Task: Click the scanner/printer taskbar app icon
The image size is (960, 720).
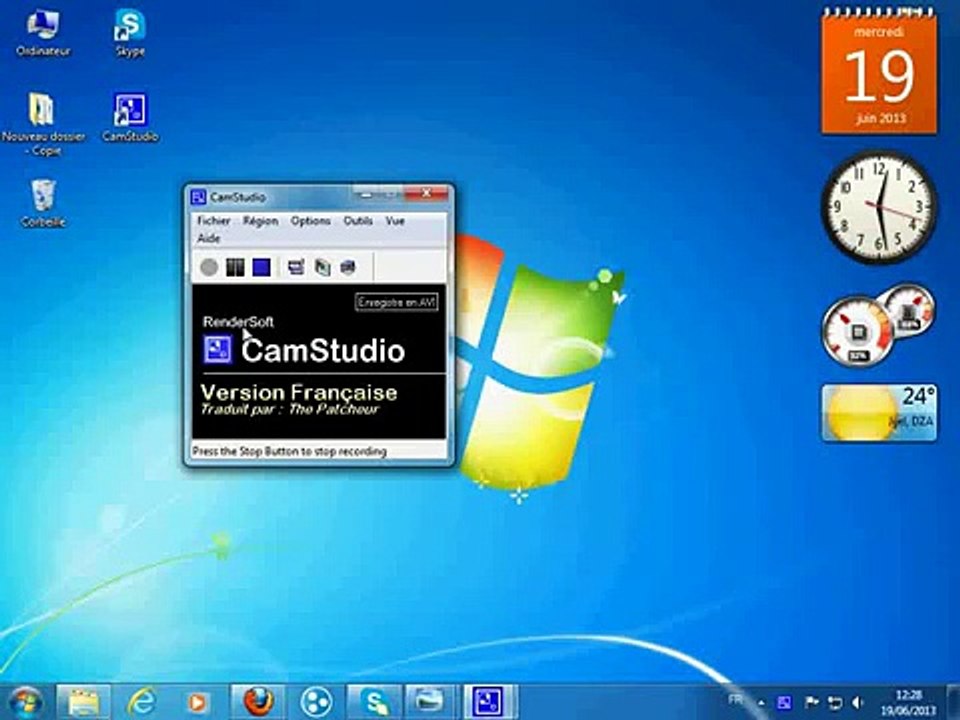Action: coord(429,702)
